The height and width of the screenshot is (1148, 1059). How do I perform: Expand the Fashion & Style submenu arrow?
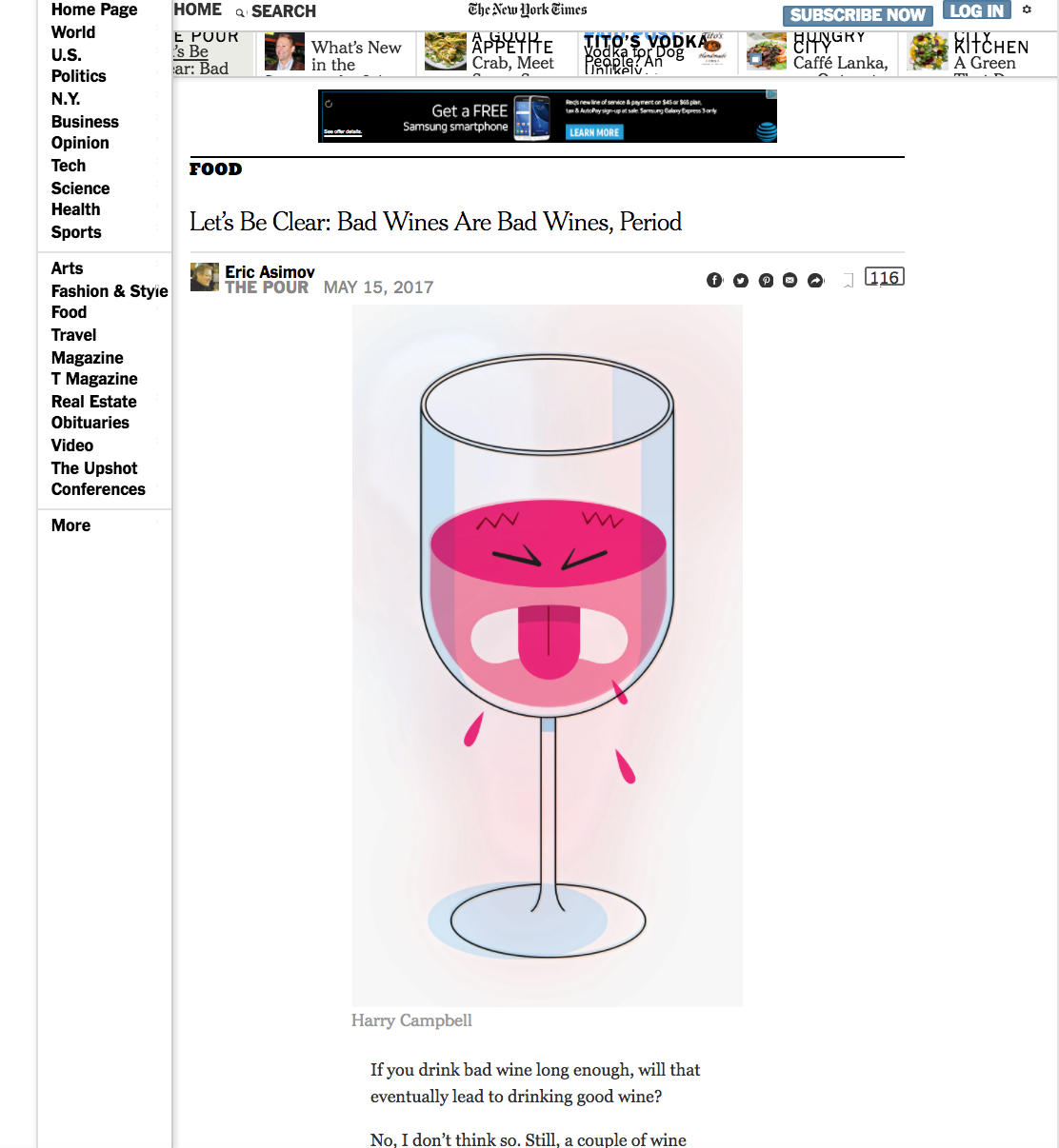point(158,284)
